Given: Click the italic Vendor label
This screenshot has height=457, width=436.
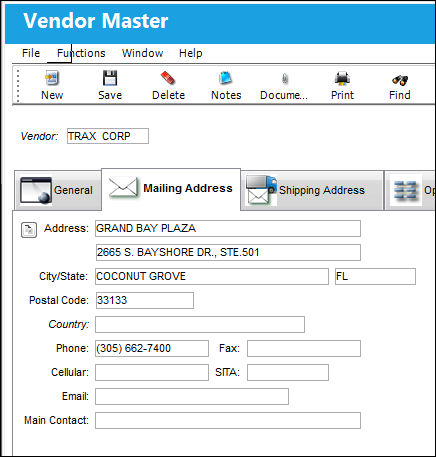Looking at the screenshot, I should pos(39,136).
